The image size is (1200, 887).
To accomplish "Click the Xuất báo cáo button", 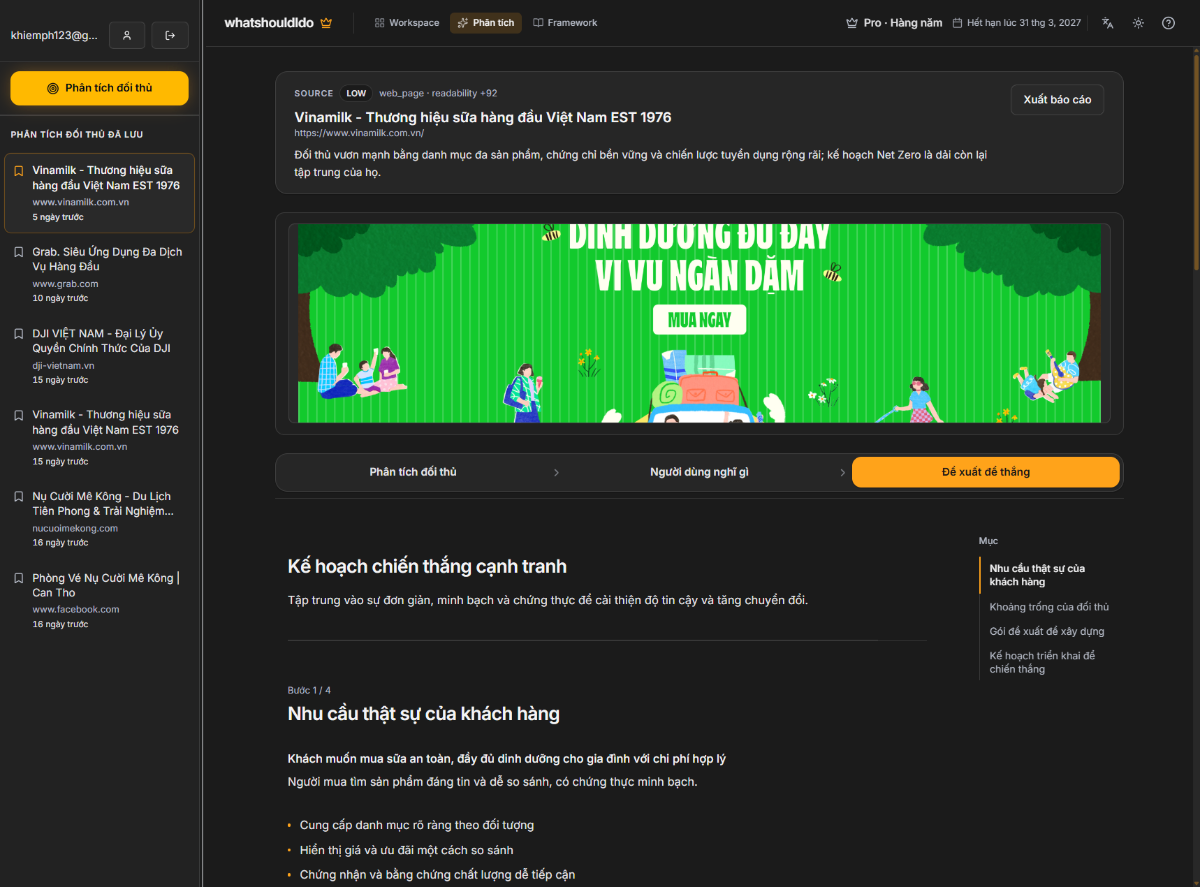I will 1057,100.
